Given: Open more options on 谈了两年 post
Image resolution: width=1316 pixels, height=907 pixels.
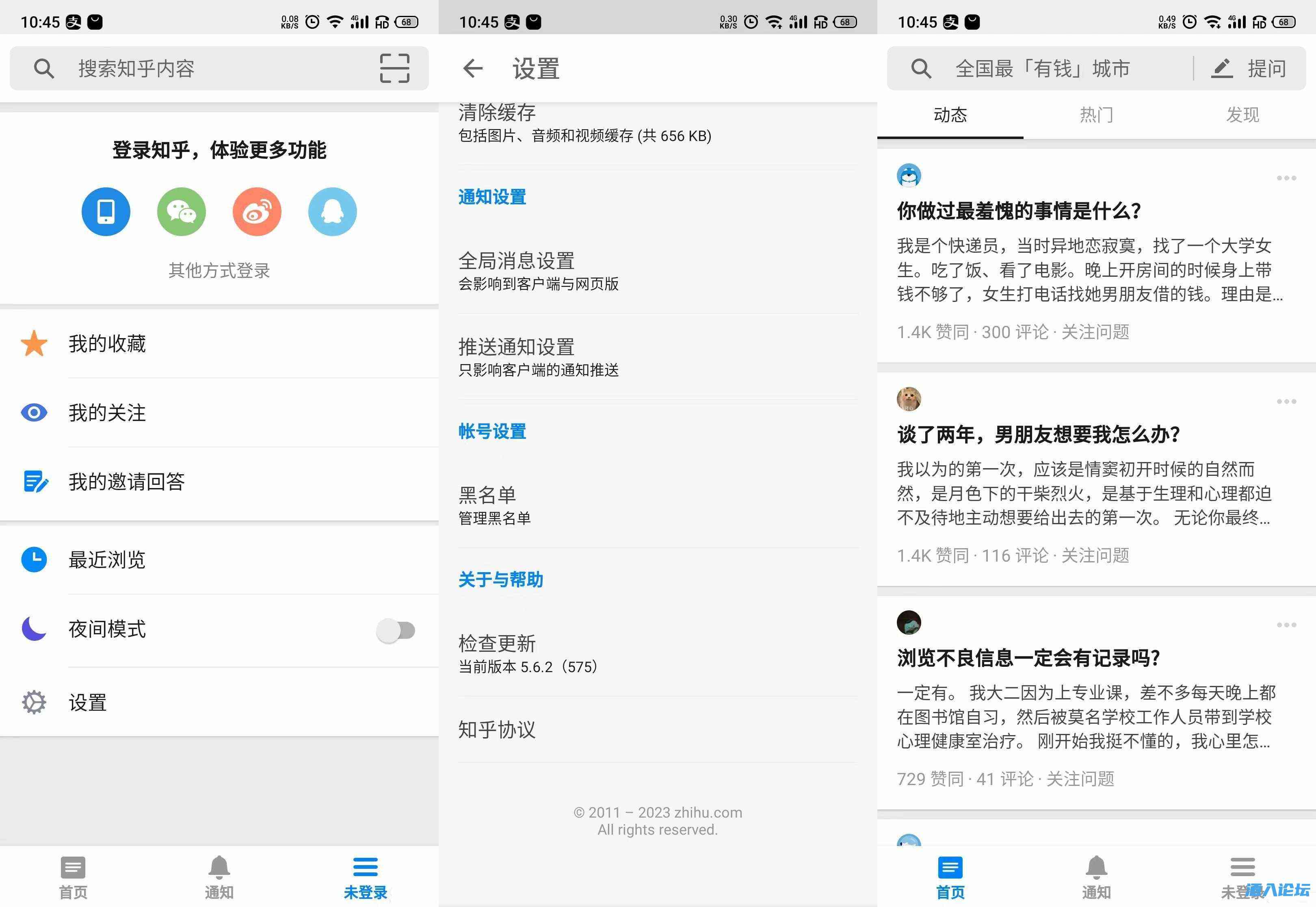Looking at the screenshot, I should [x=1286, y=401].
